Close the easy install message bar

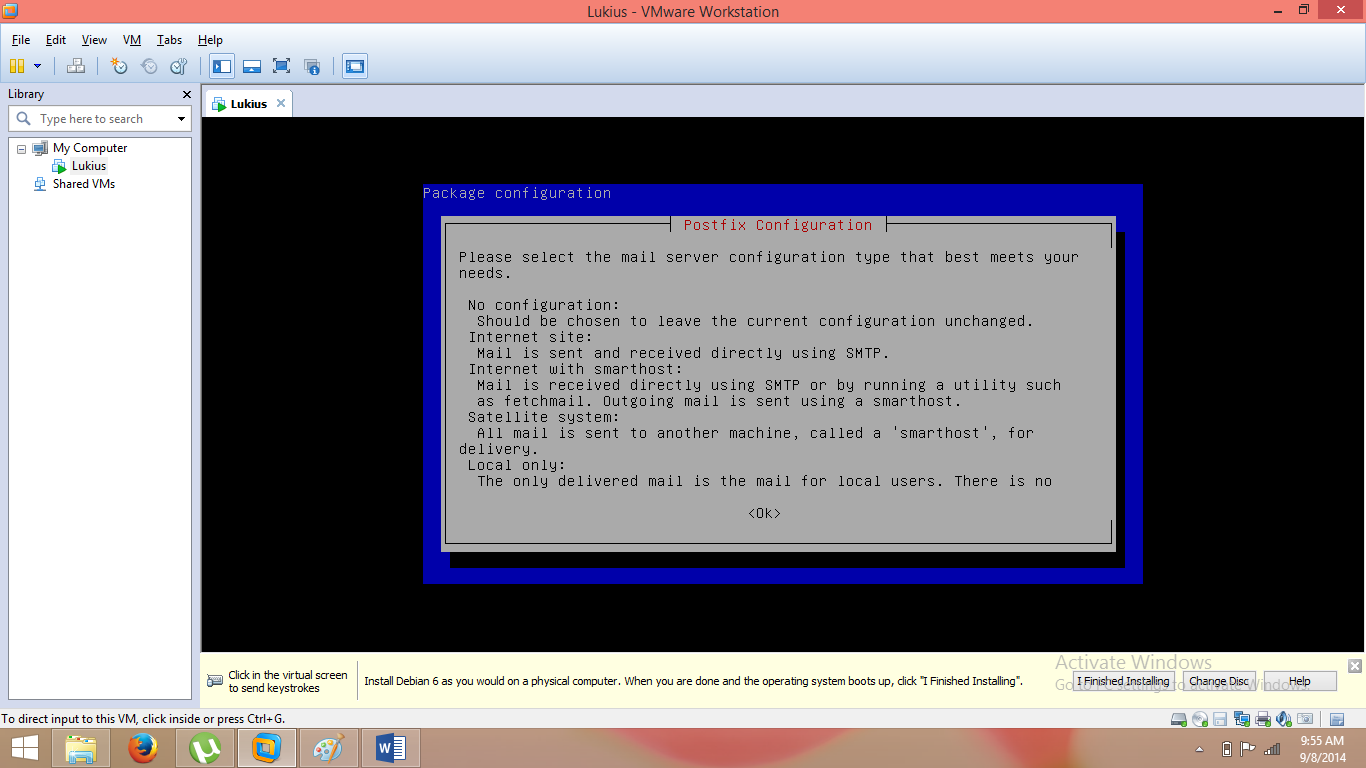(x=1355, y=666)
